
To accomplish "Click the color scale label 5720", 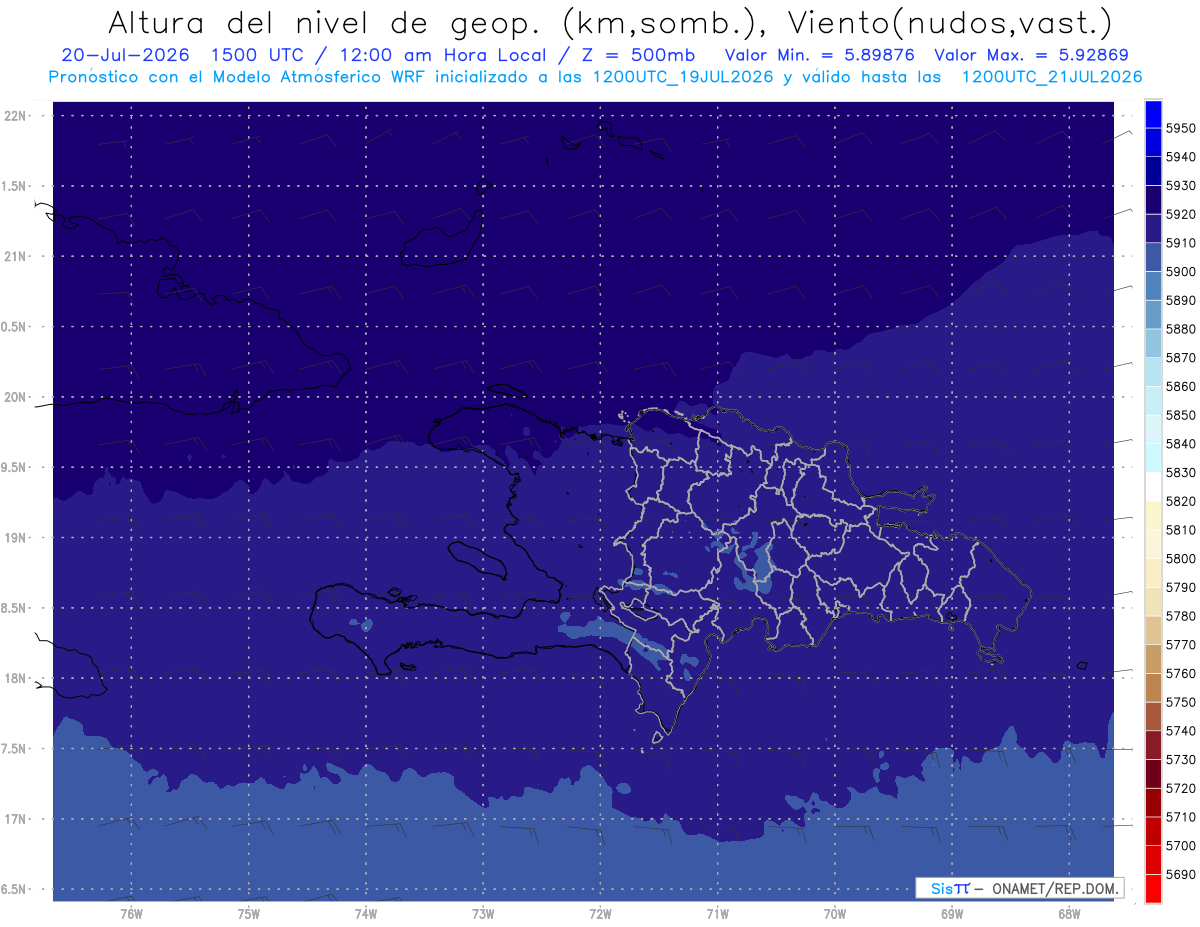I will (x=1180, y=789).
